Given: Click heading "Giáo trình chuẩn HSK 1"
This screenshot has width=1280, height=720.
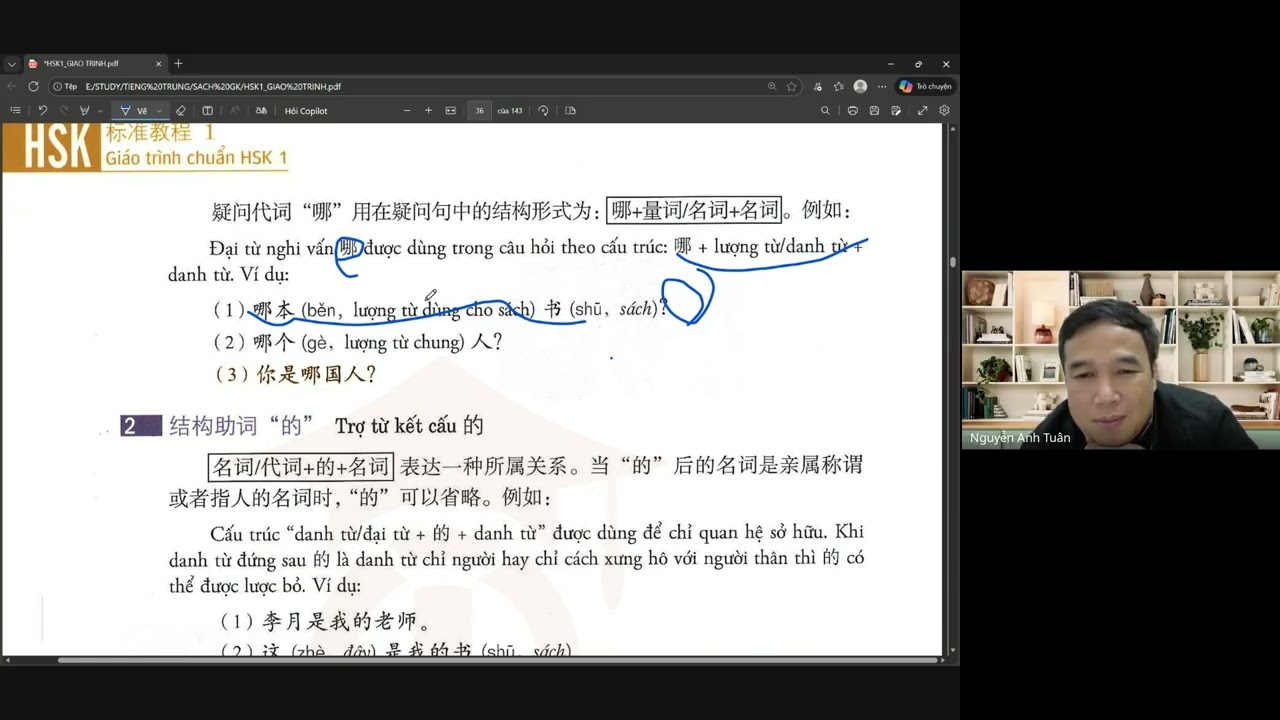Looking at the screenshot, I should 196,157.
